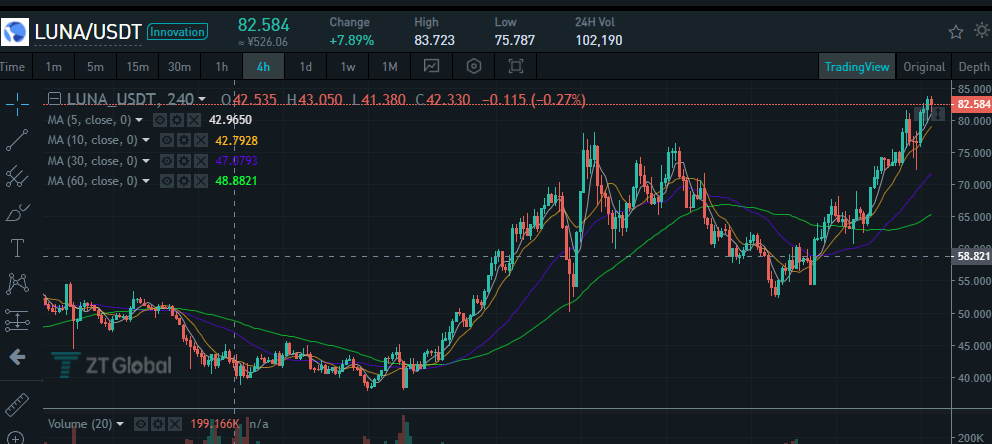This screenshot has width=992, height=444.
Task: Expand Volume (20) dropdown arrow
Action: click(x=120, y=423)
